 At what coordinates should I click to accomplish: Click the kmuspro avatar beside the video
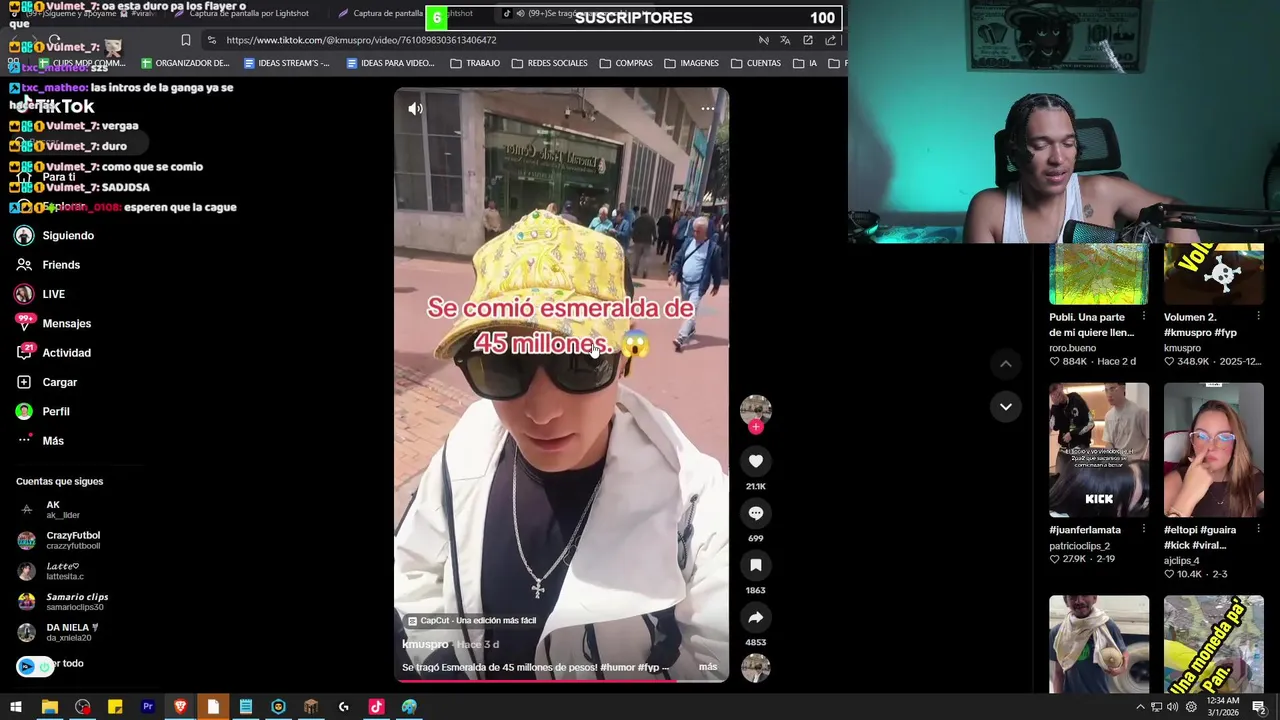coord(755,409)
